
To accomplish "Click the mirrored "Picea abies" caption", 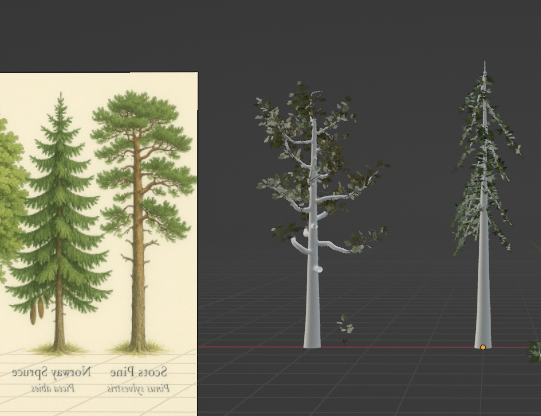I will click(53, 388).
